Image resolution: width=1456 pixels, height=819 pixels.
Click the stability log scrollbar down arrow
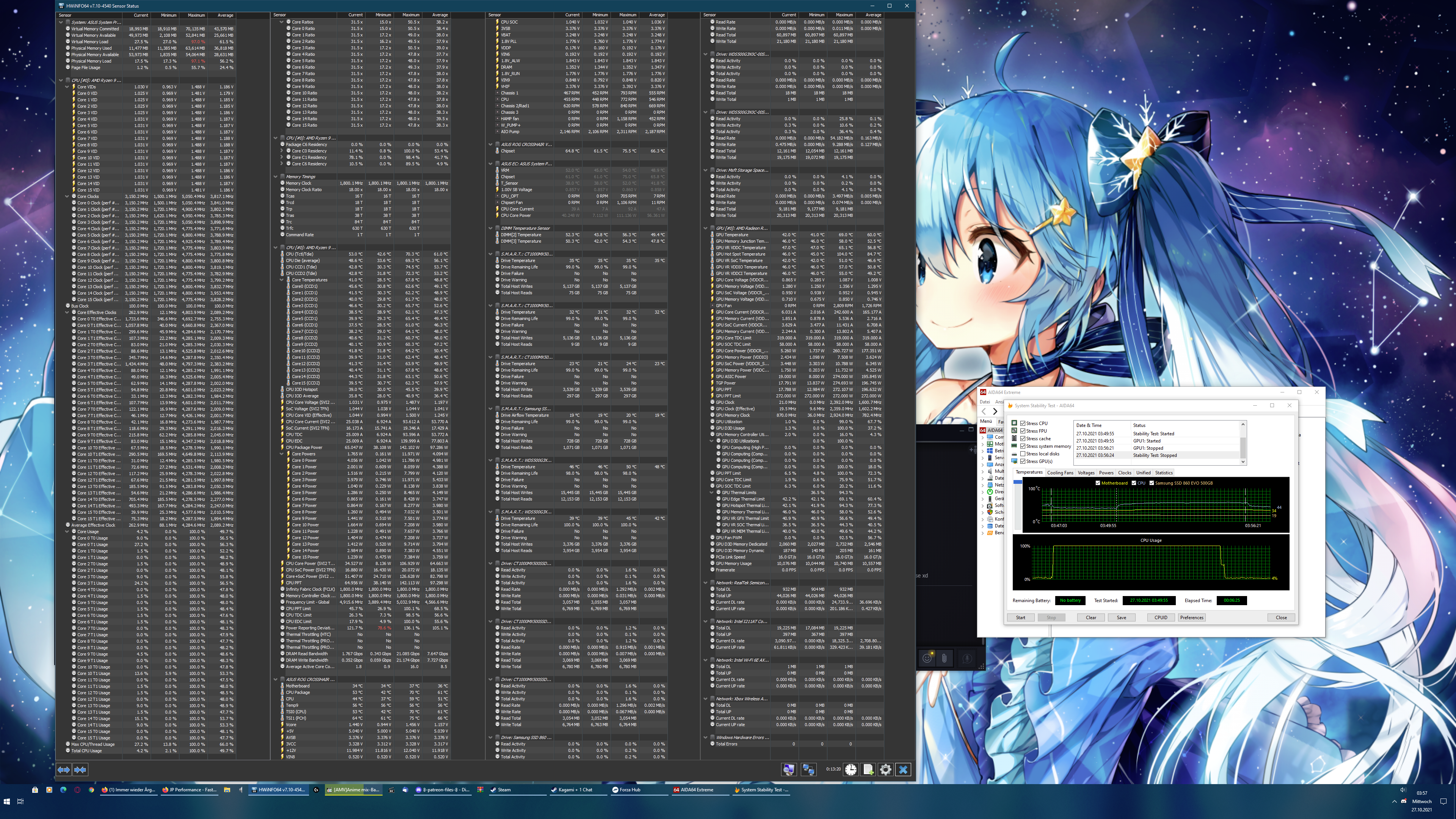pos(1243,462)
